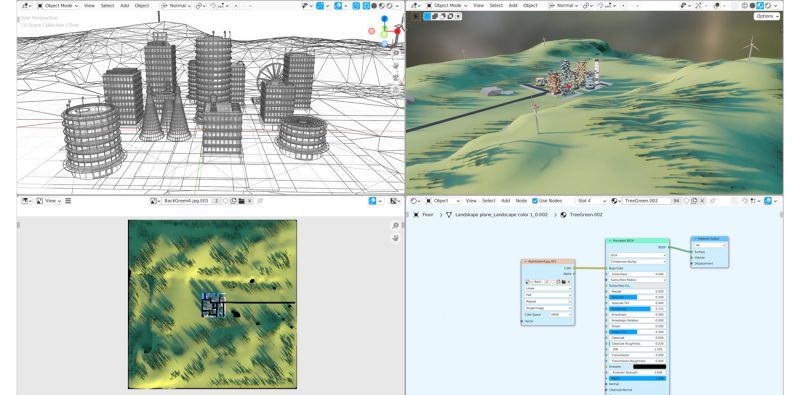Open the Slot 4 material slot dropdown
The width and height of the screenshot is (800, 395).
coord(591,201)
